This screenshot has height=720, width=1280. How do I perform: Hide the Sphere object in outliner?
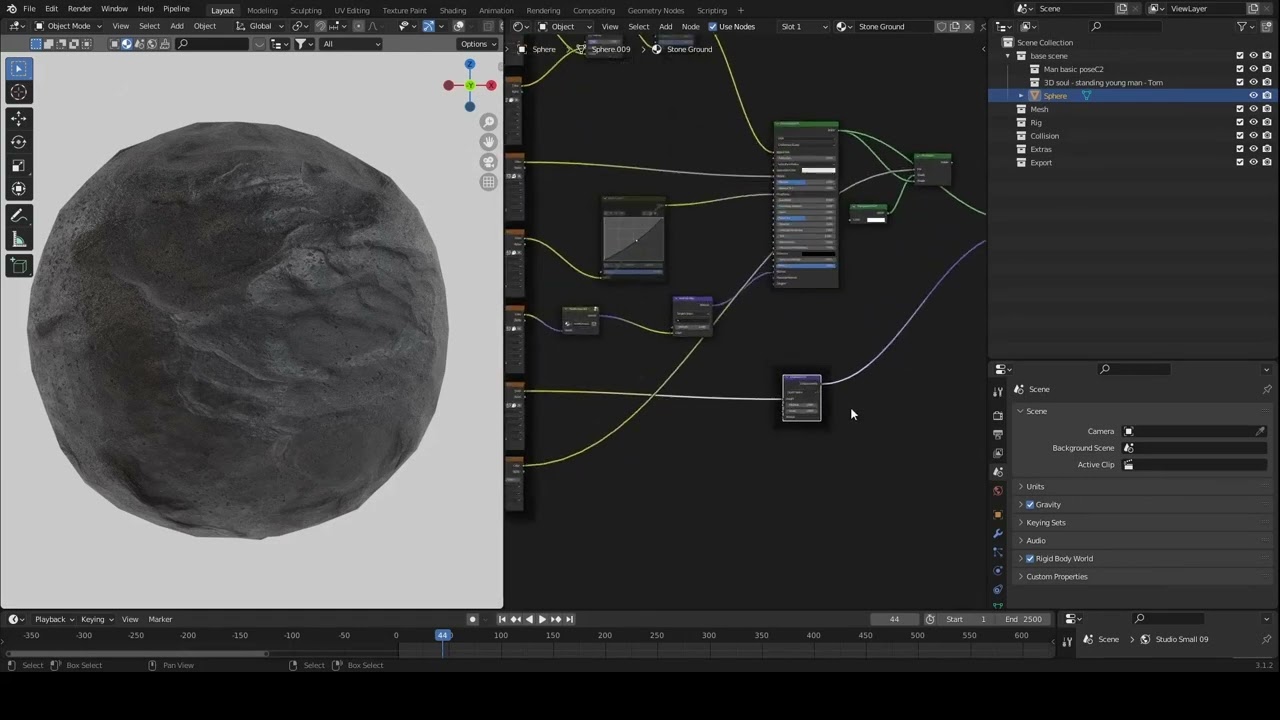(x=1253, y=96)
